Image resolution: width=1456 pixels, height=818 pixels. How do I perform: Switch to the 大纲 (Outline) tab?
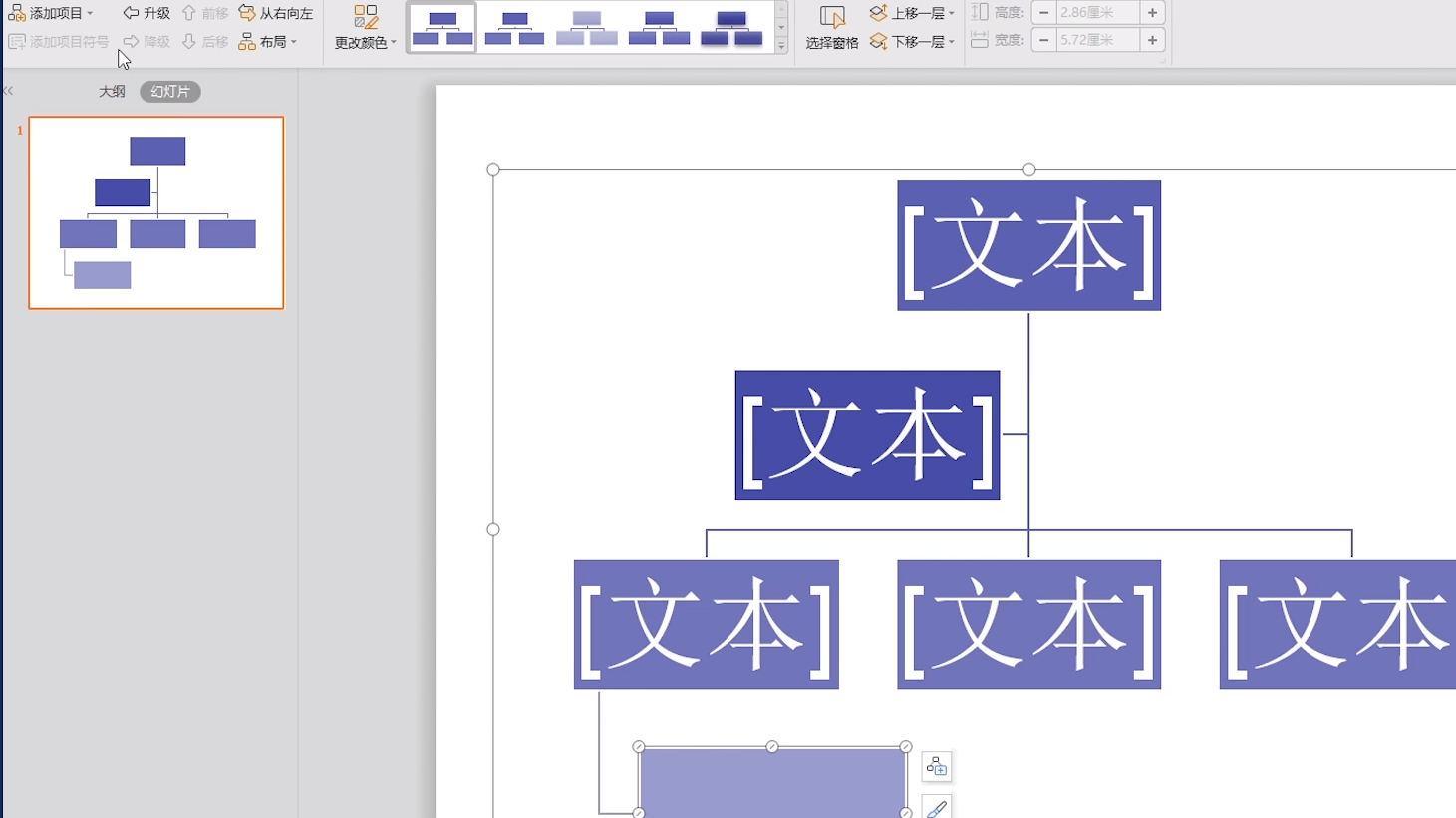point(112,91)
